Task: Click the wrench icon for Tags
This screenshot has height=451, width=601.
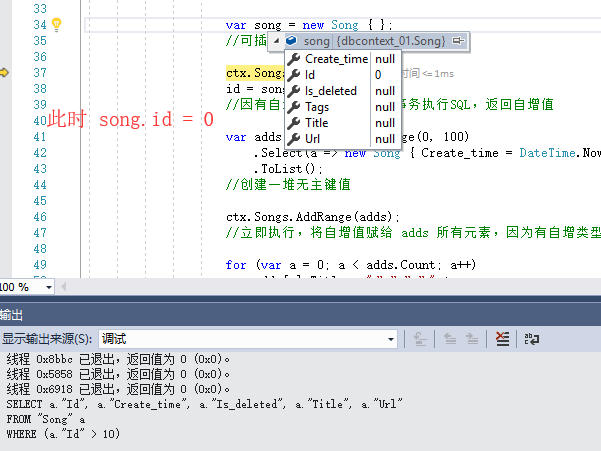Action: pyautogui.click(x=294, y=107)
